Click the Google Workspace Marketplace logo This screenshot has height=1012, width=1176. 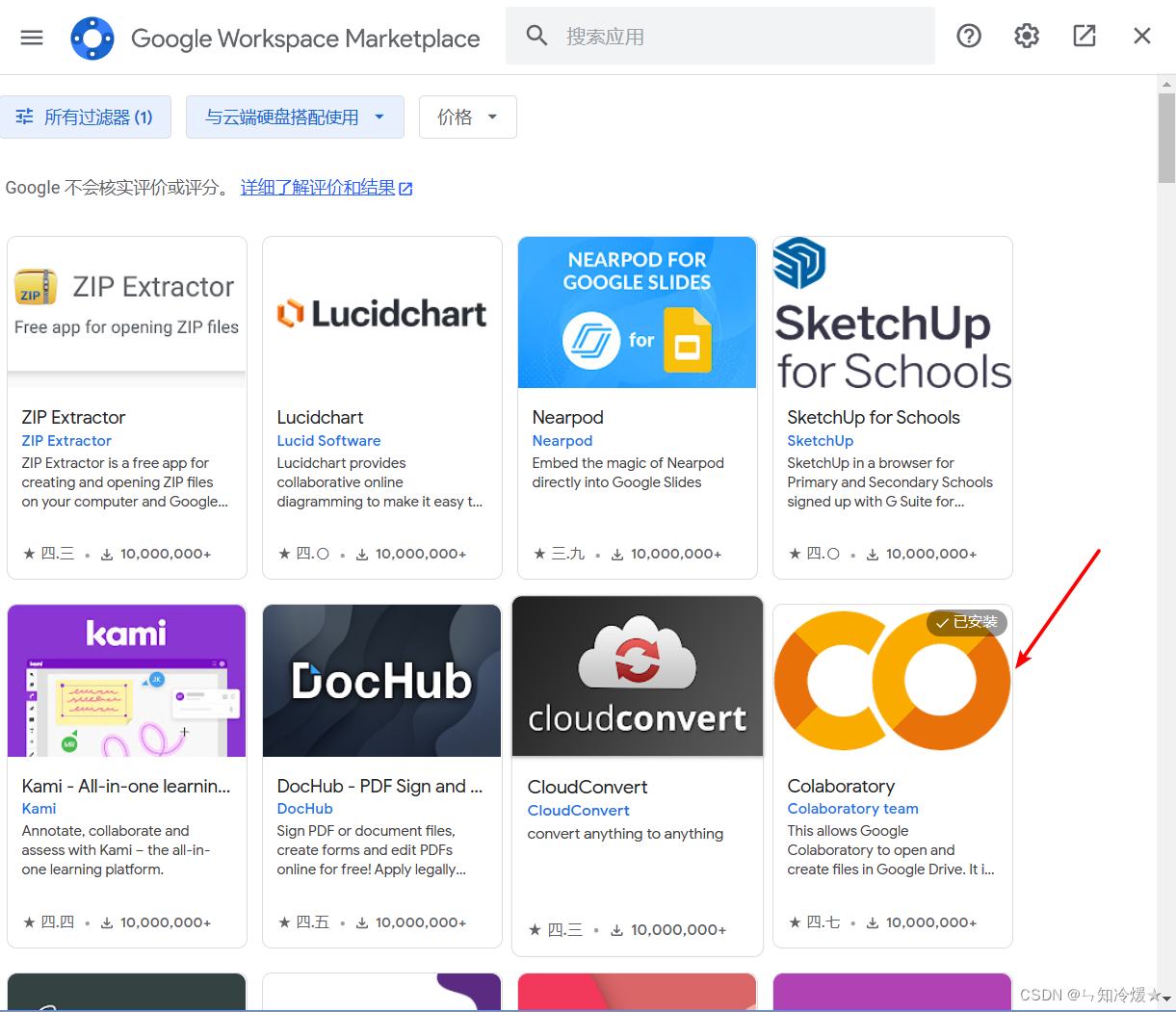click(92, 39)
